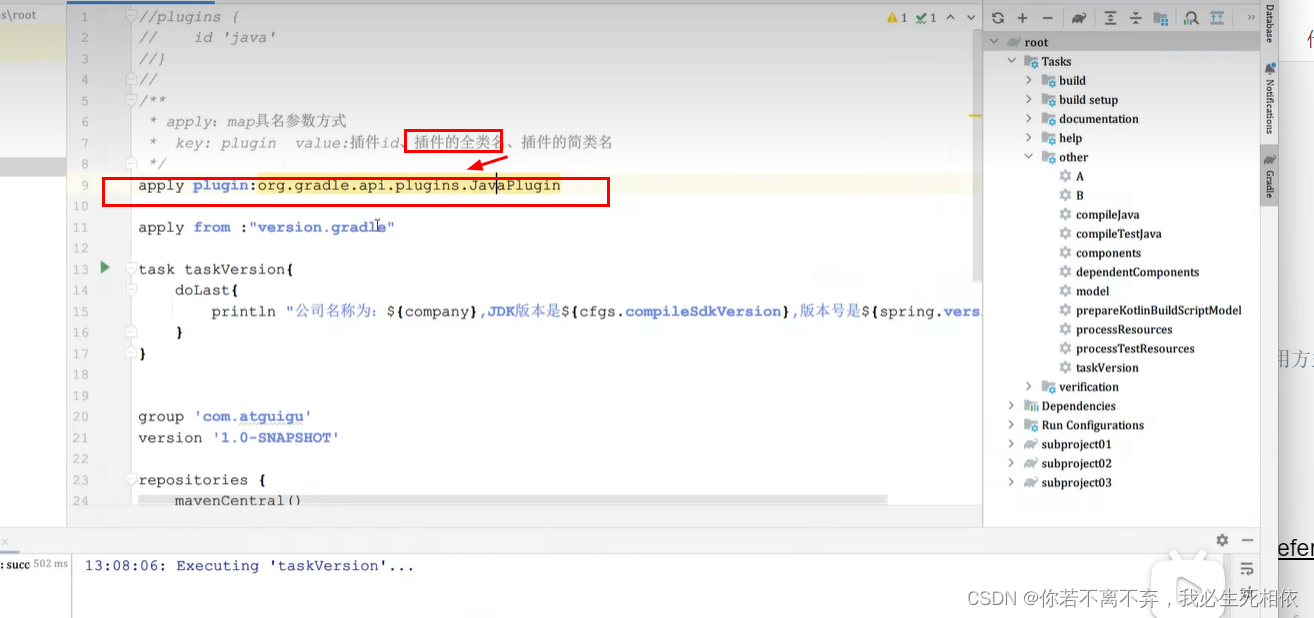
Task: Reload all Gradle projects
Action: click(998, 18)
